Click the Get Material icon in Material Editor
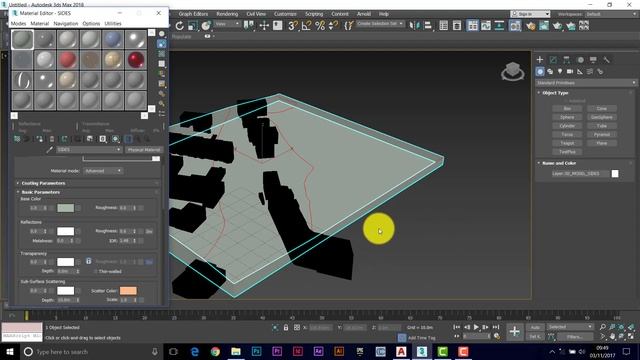640x360 pixels. (17, 139)
